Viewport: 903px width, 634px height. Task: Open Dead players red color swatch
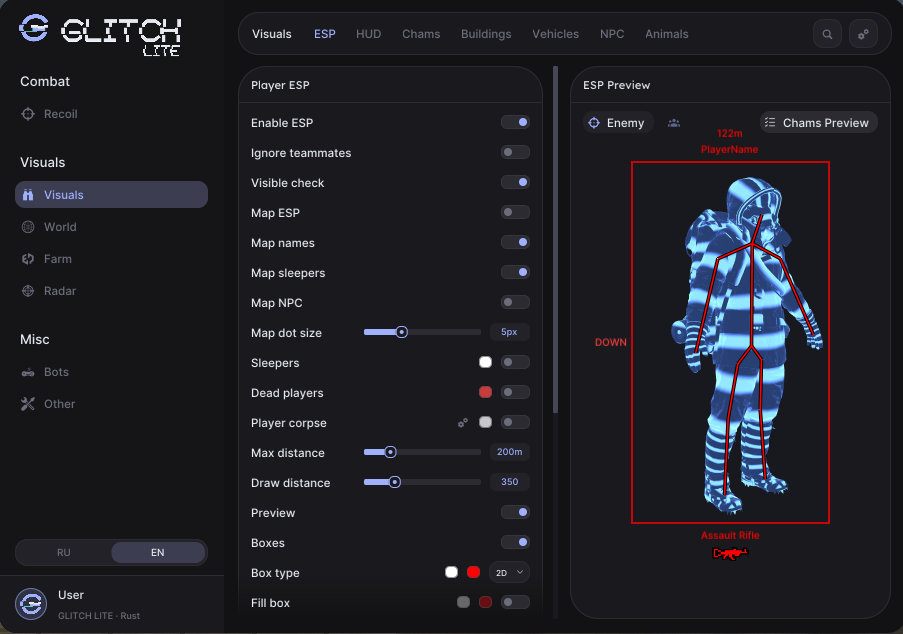[x=485, y=392]
